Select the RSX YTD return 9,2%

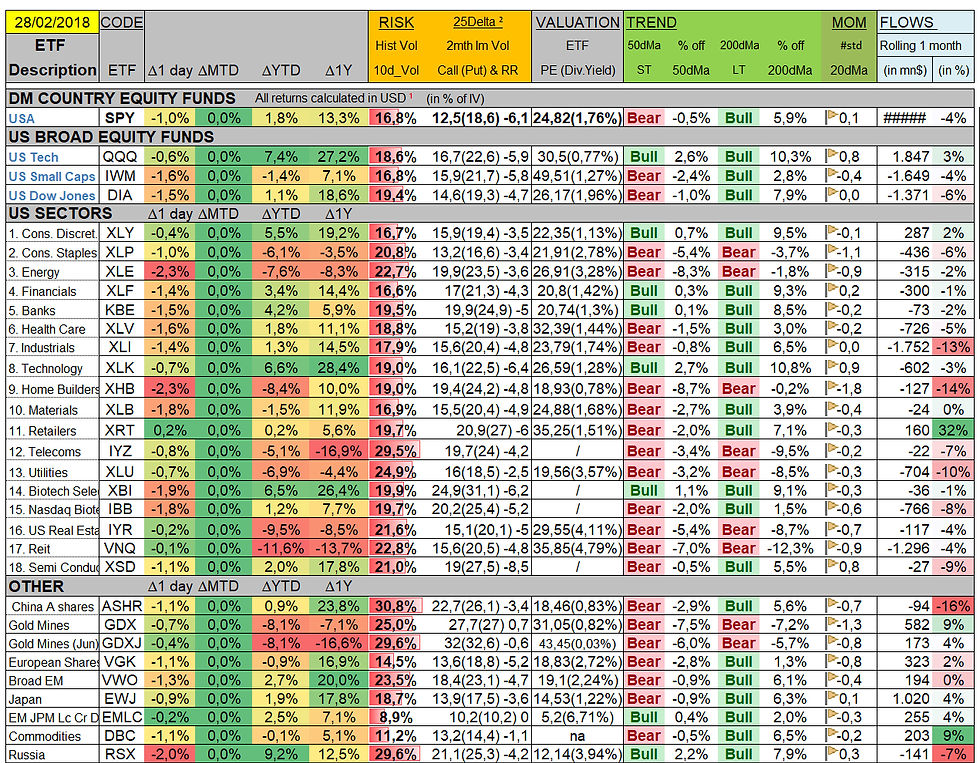click(281, 754)
